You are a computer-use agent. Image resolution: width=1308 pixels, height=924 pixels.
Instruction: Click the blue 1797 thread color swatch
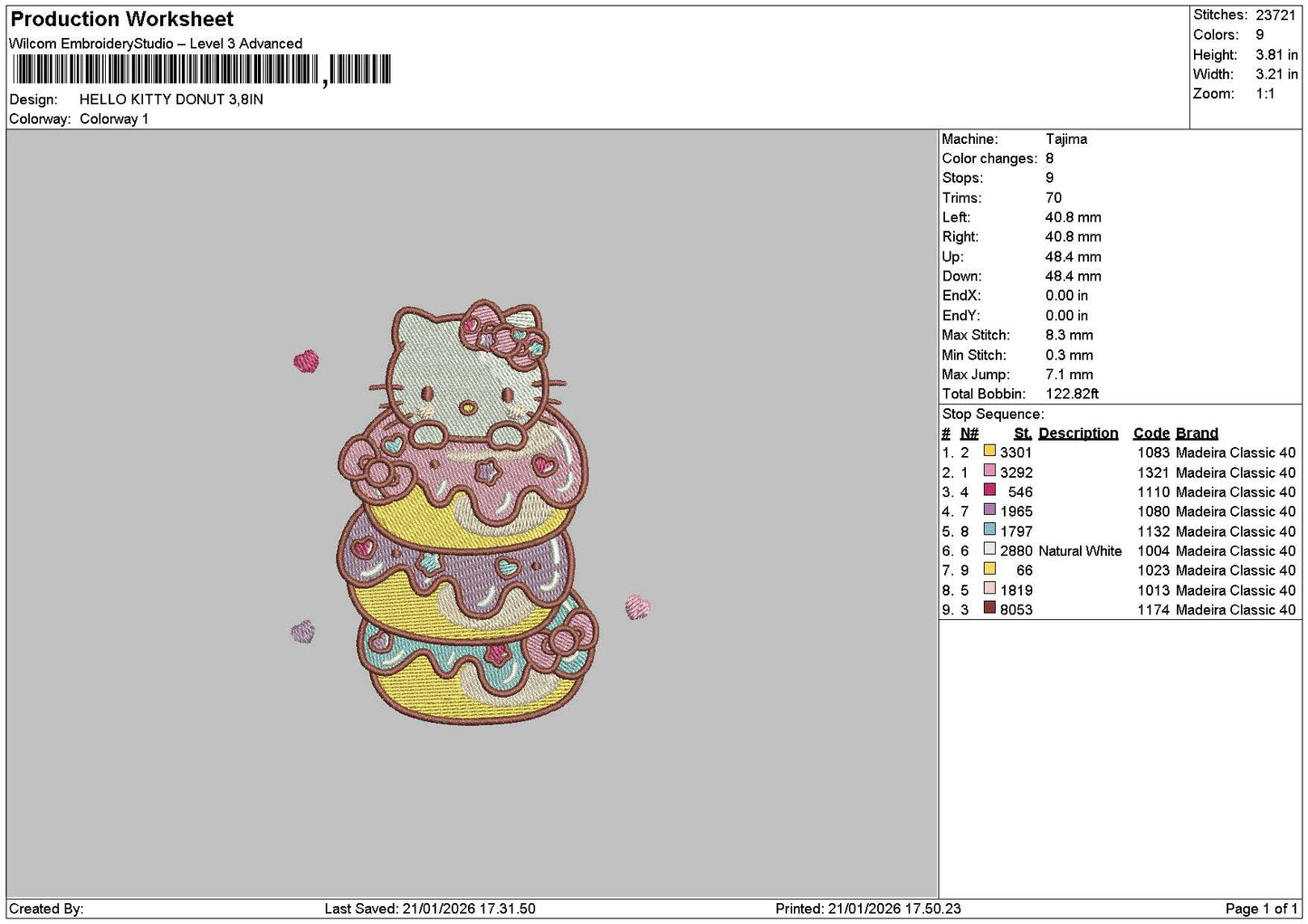pos(989,530)
